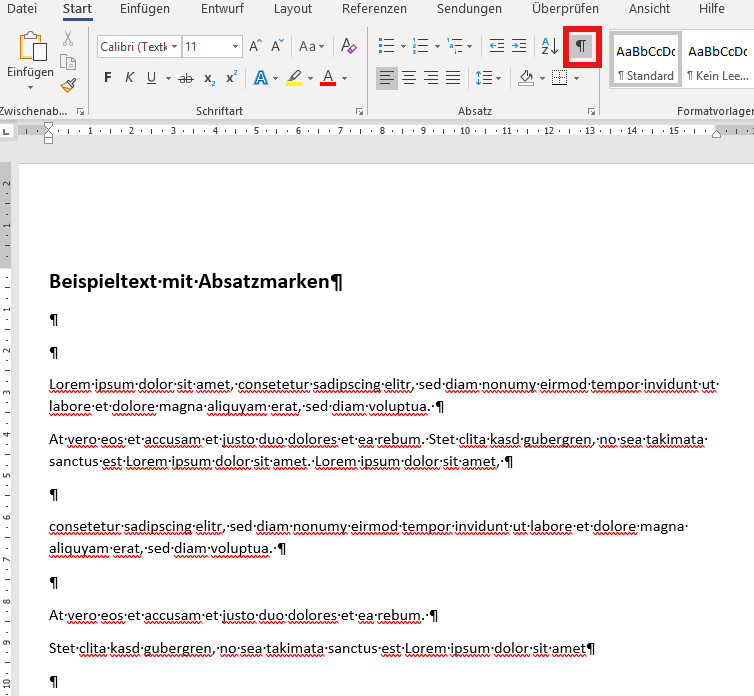Apply justified alignment icon

(x=453, y=78)
